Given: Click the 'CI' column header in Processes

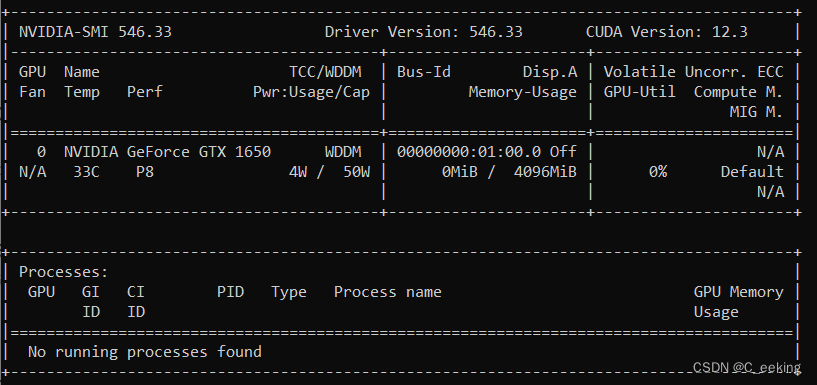Looking at the screenshot, I should [x=136, y=292].
